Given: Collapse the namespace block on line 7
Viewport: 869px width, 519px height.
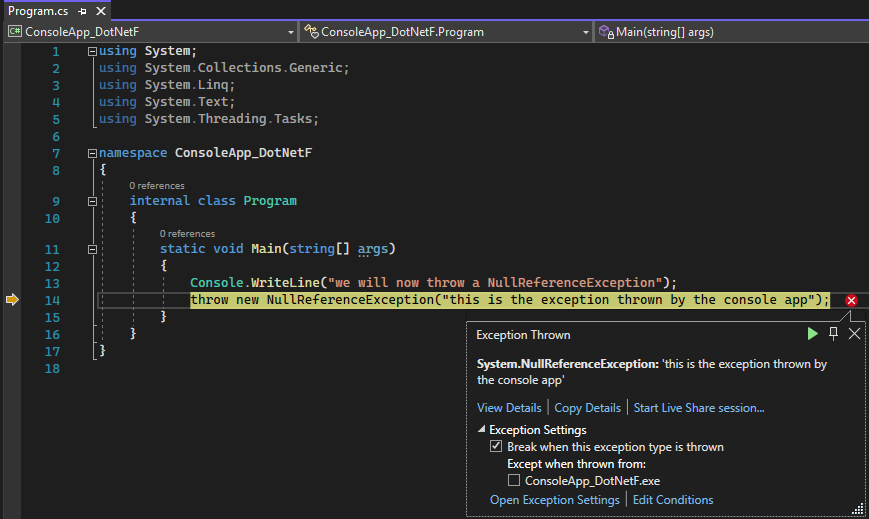Looking at the screenshot, I should [92, 153].
